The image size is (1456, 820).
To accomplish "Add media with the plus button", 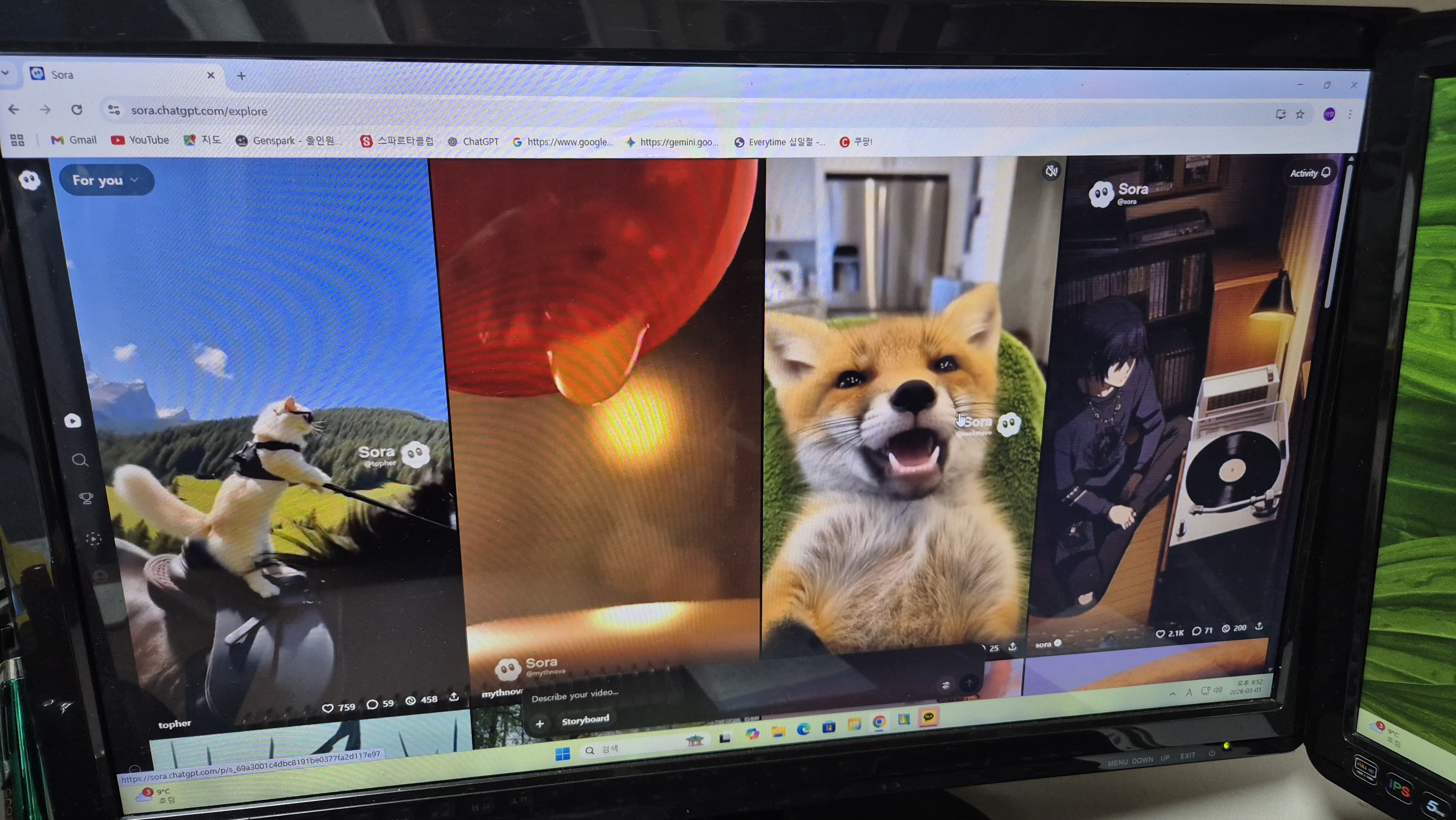I will pos(540,724).
